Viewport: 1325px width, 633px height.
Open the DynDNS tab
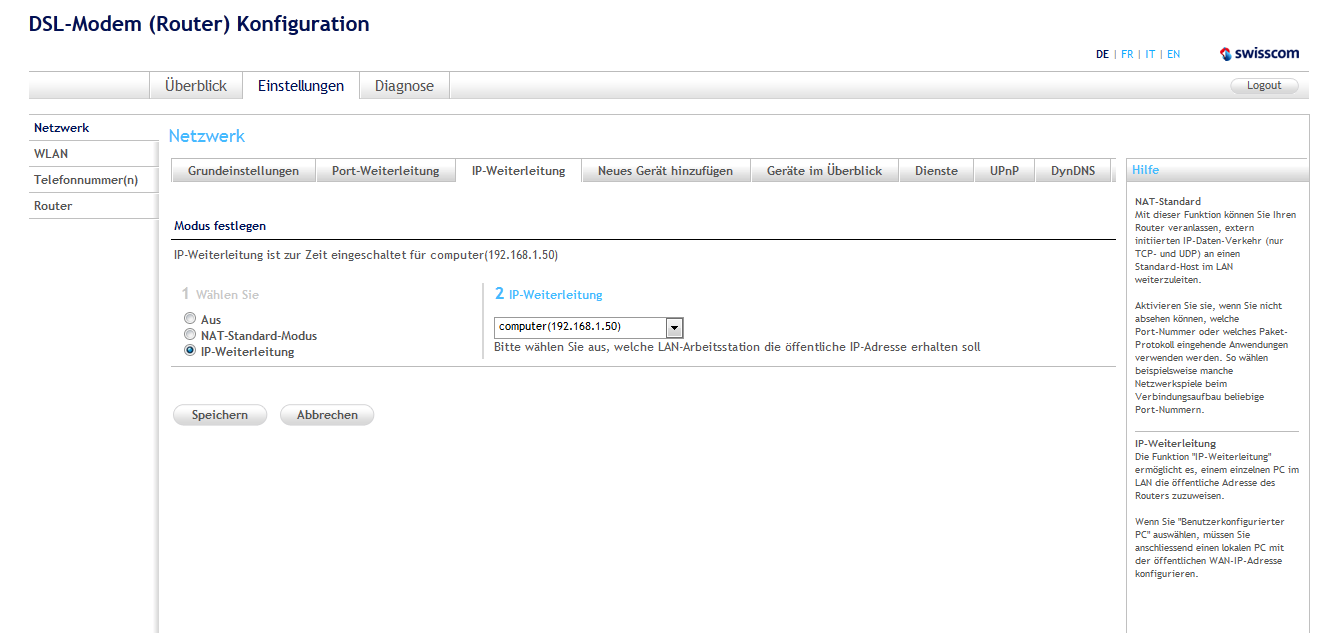click(x=1072, y=171)
